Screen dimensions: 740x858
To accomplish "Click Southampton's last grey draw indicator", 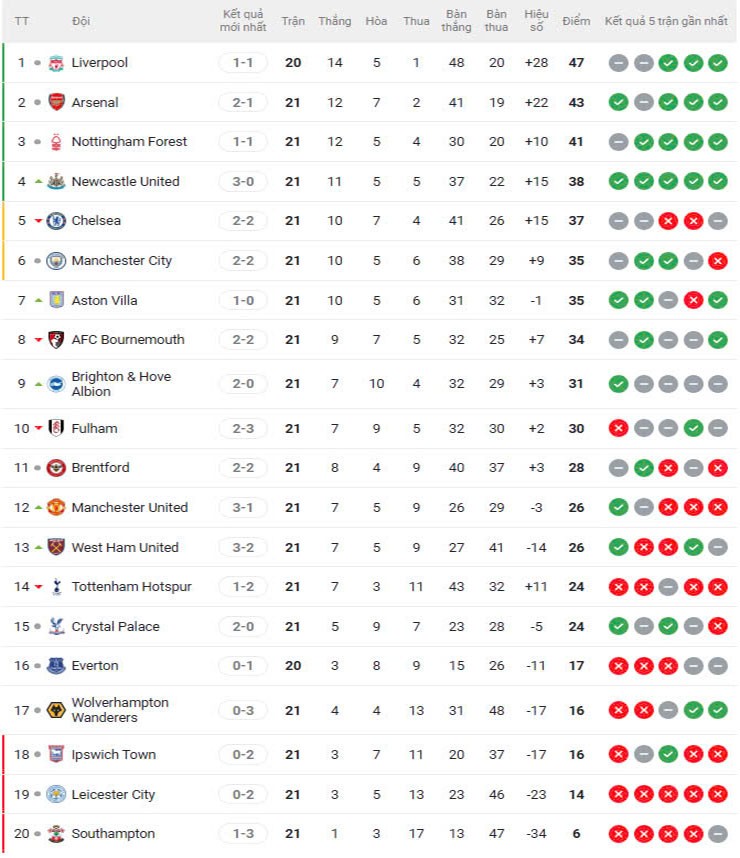I will pyautogui.click(x=717, y=834).
